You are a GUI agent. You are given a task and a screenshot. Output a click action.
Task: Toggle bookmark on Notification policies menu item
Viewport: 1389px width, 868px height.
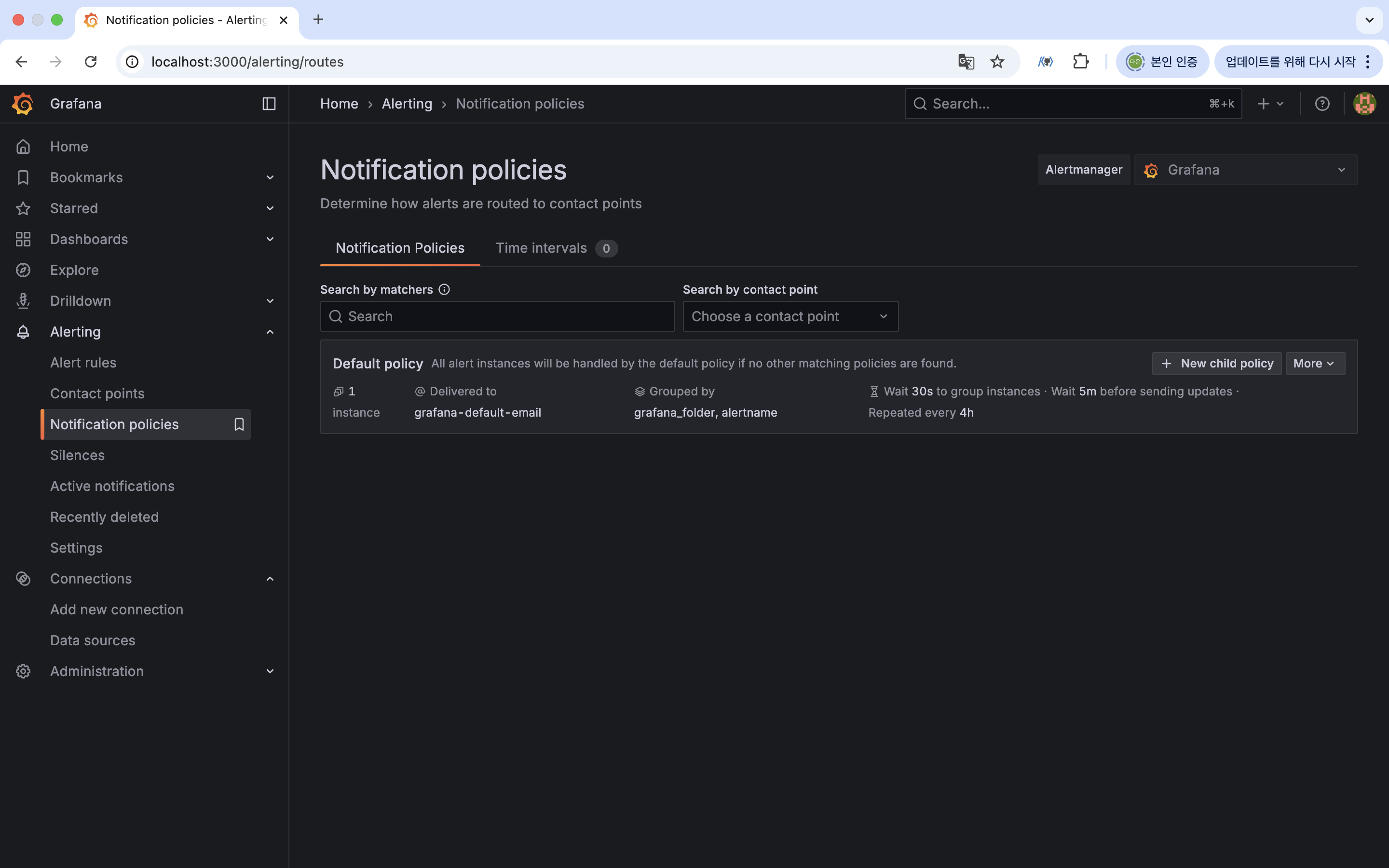click(x=239, y=424)
